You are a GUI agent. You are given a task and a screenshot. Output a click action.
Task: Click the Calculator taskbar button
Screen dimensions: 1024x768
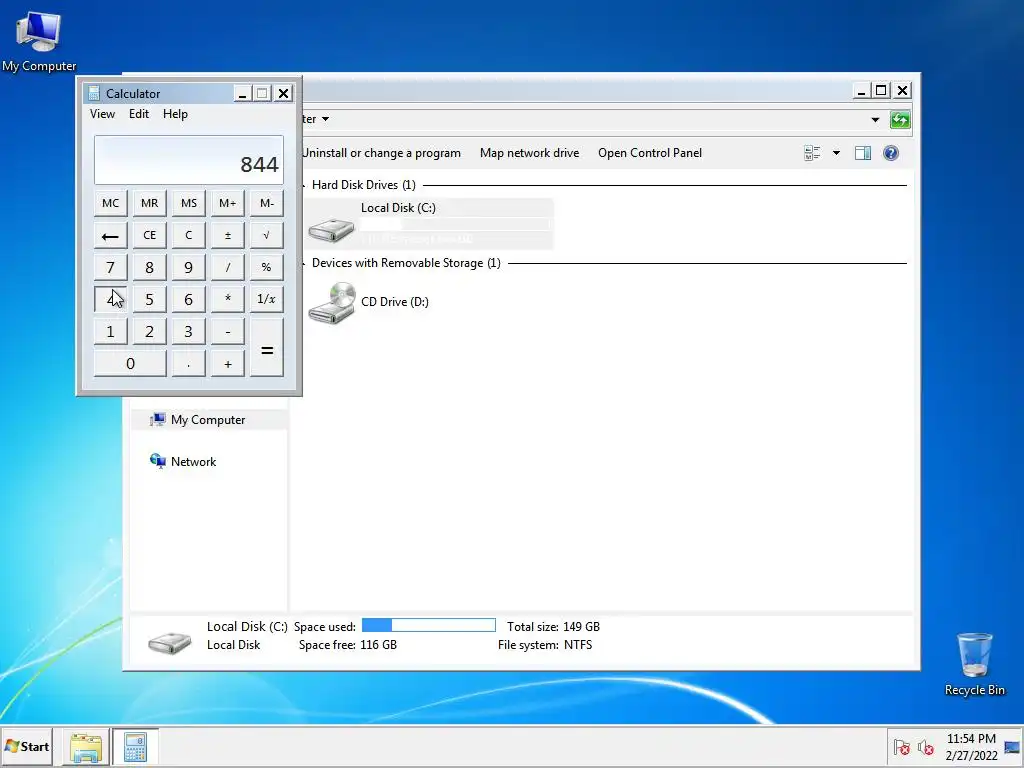pos(135,746)
